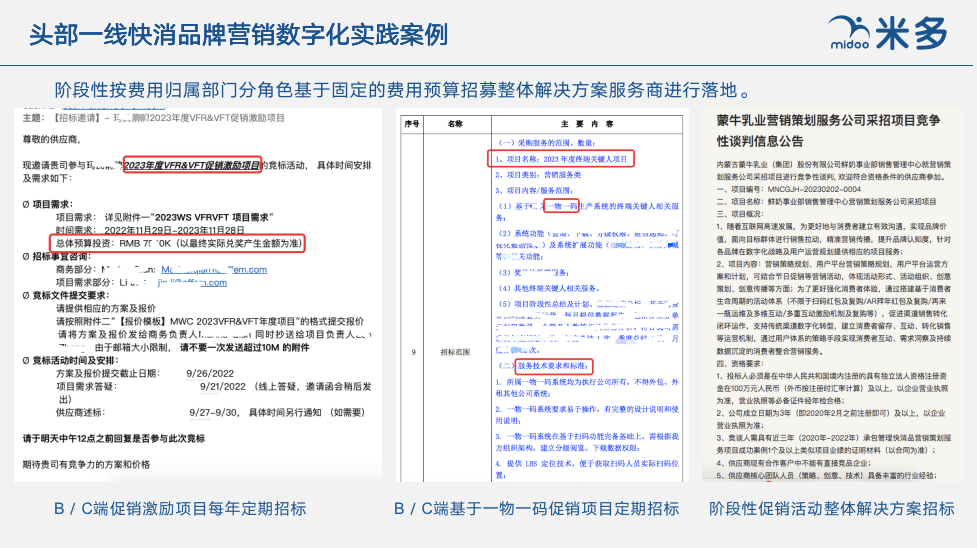Click the 竞标活动时间及安排: section heading
This screenshot has height=548, width=977.
tap(70, 360)
